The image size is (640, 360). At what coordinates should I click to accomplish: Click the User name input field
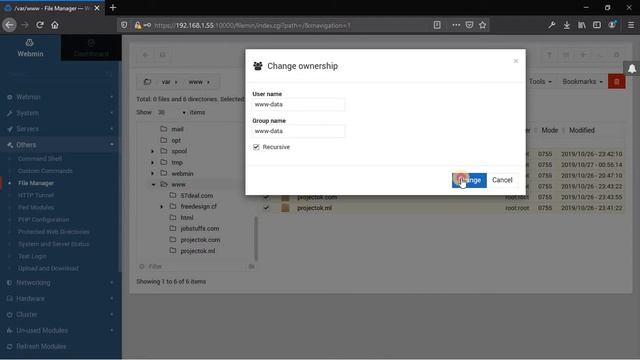pyautogui.click(x=298, y=104)
